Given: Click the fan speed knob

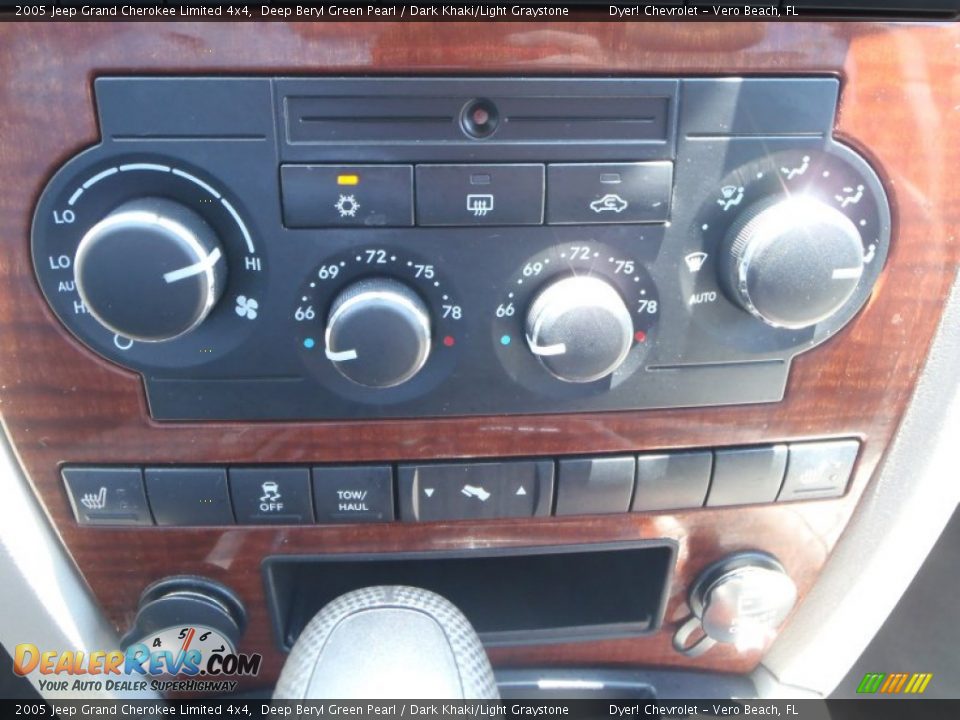Looking at the screenshot, I should tap(149, 269).
